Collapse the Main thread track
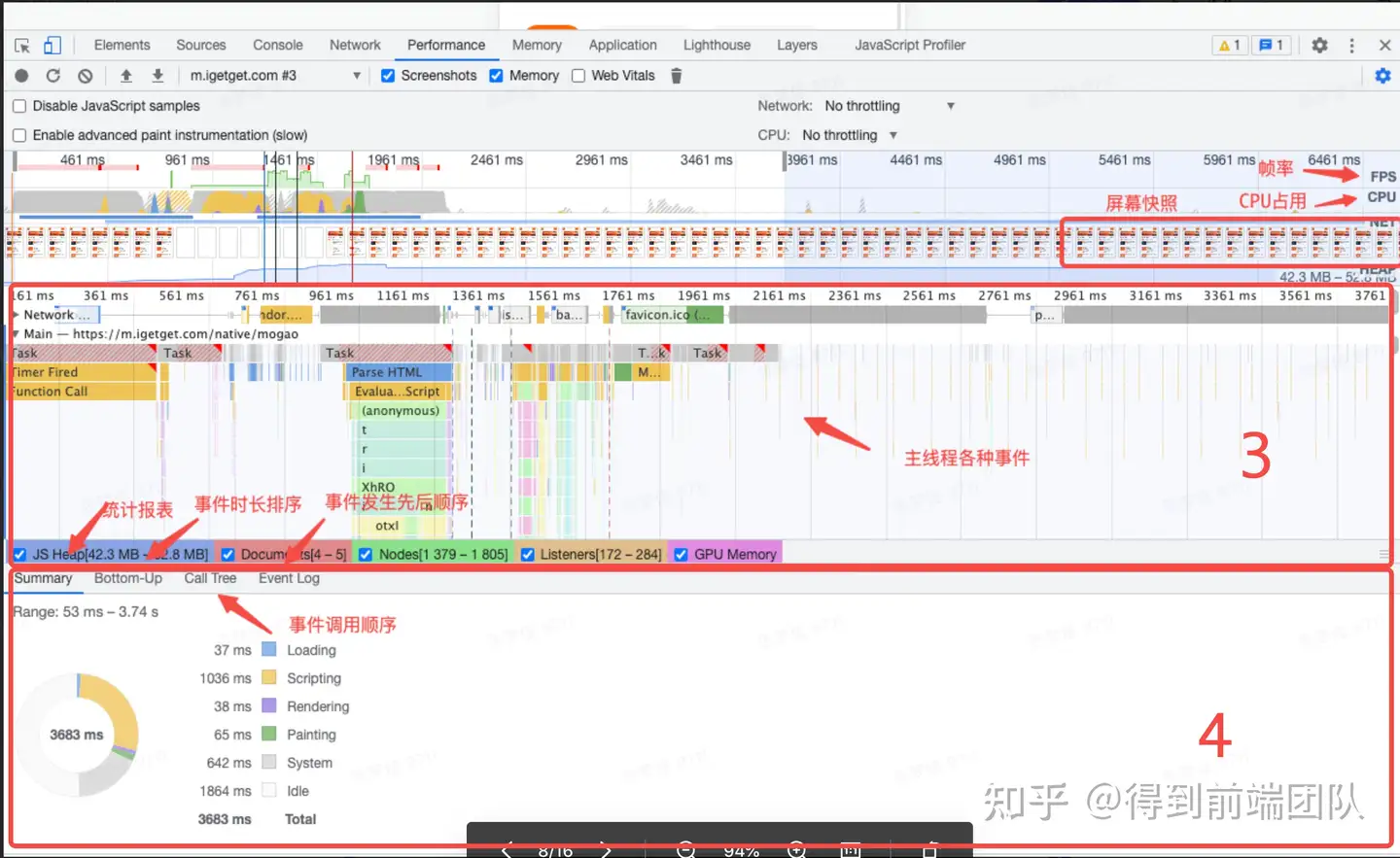1400x858 pixels. tap(16, 334)
